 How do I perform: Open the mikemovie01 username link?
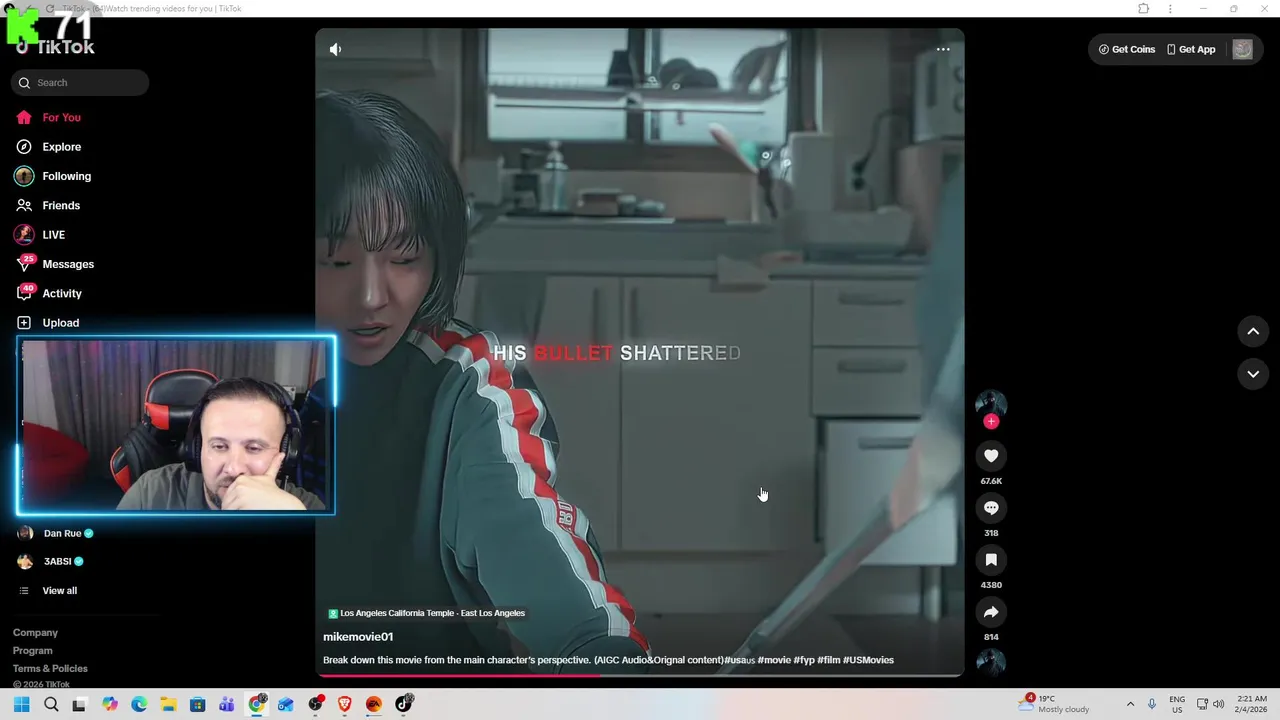click(358, 637)
